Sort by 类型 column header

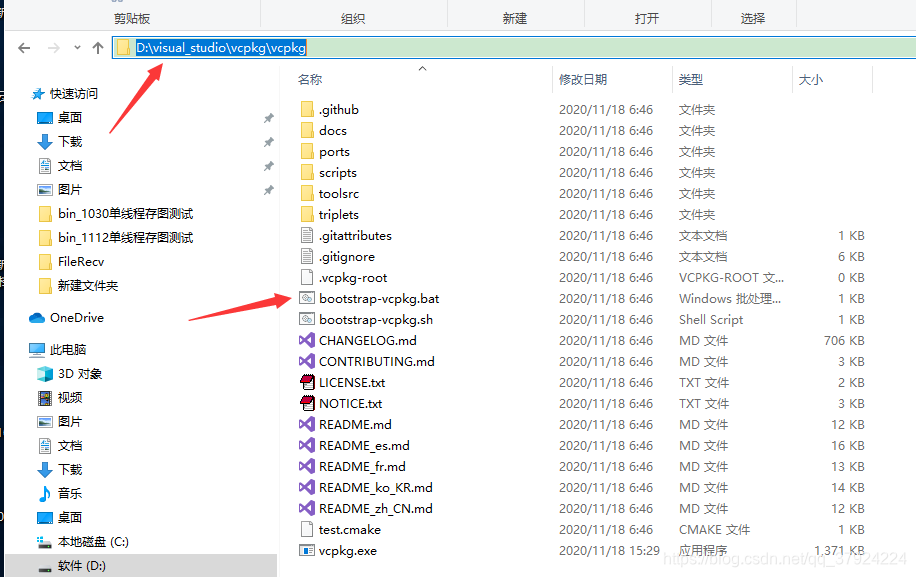pyautogui.click(x=691, y=79)
